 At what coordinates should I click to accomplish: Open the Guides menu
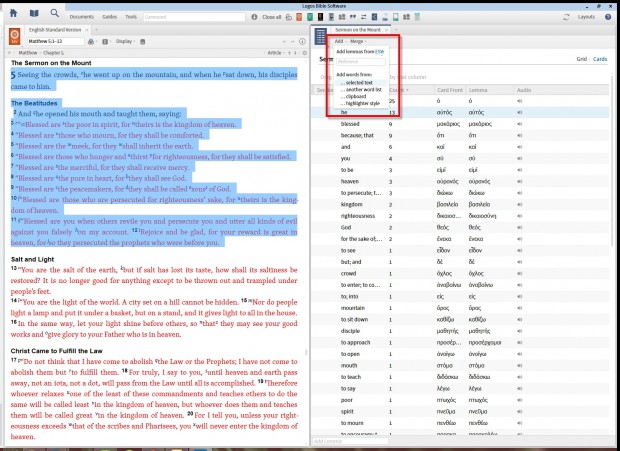107,17
